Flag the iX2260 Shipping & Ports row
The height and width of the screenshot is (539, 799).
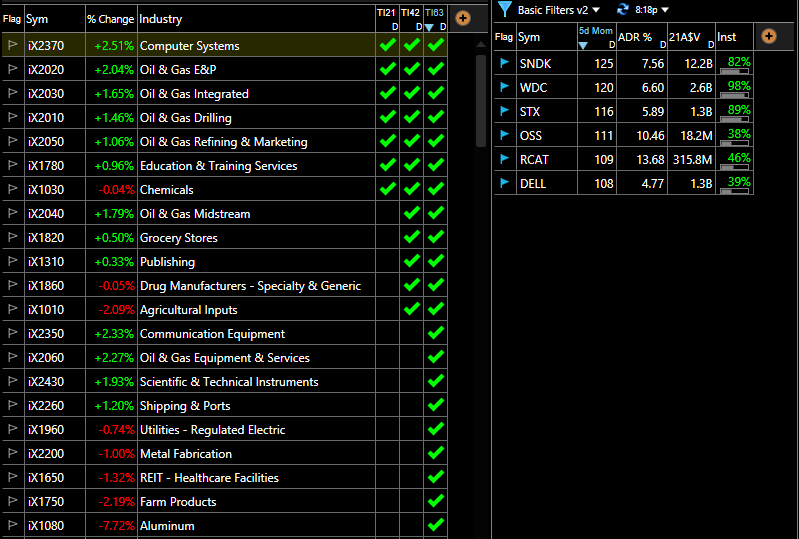tap(13, 405)
